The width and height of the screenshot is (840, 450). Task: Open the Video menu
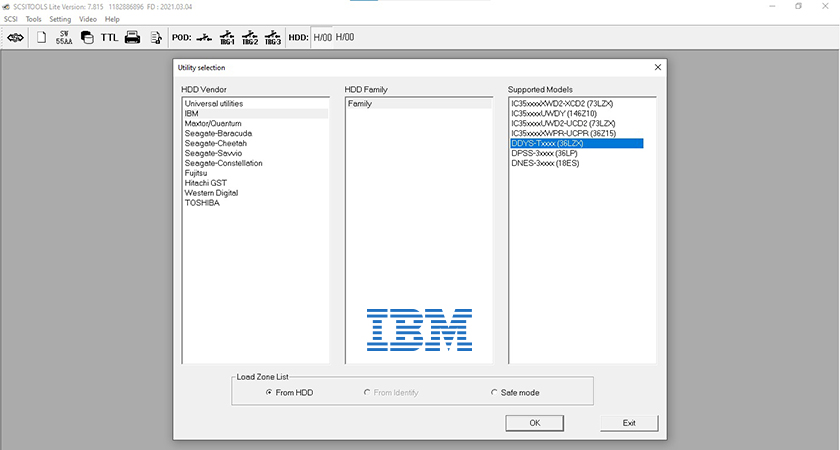coord(88,19)
